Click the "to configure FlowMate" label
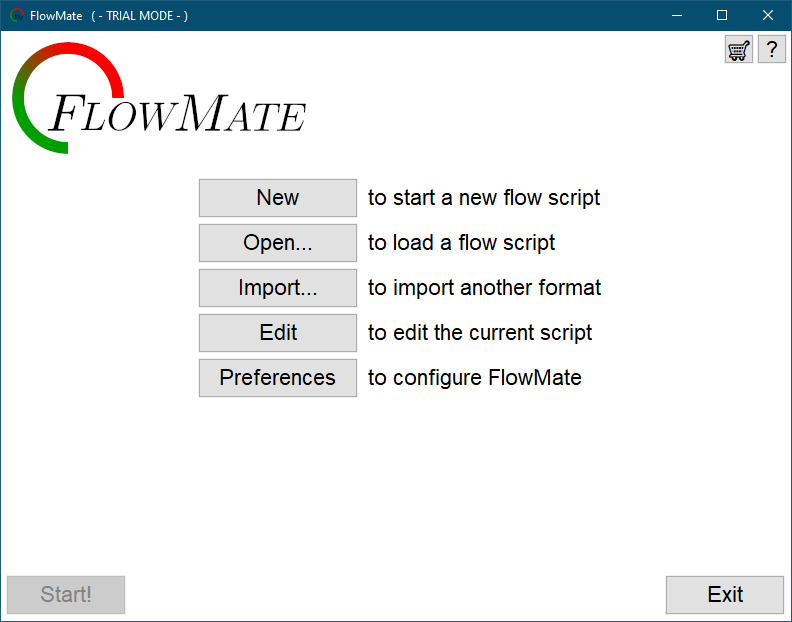Screen dimensions: 792x622 (x=474, y=378)
